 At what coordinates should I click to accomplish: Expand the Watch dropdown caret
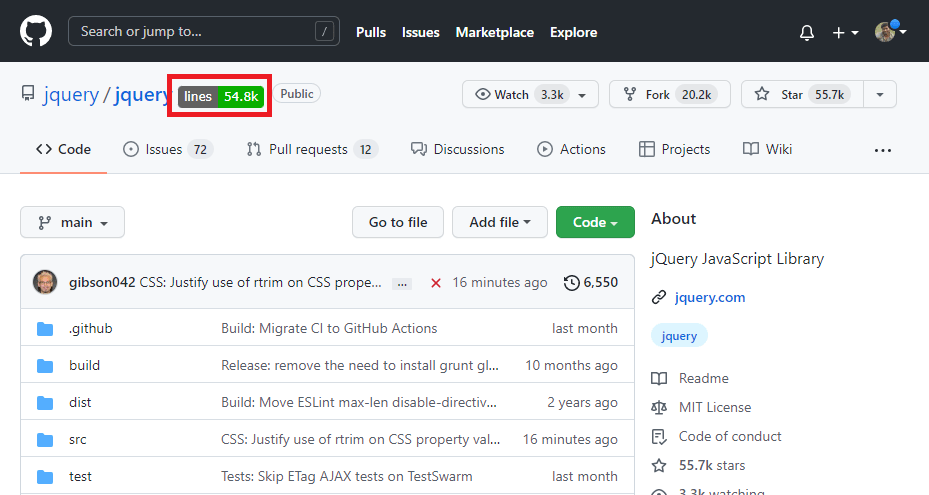tap(582, 95)
